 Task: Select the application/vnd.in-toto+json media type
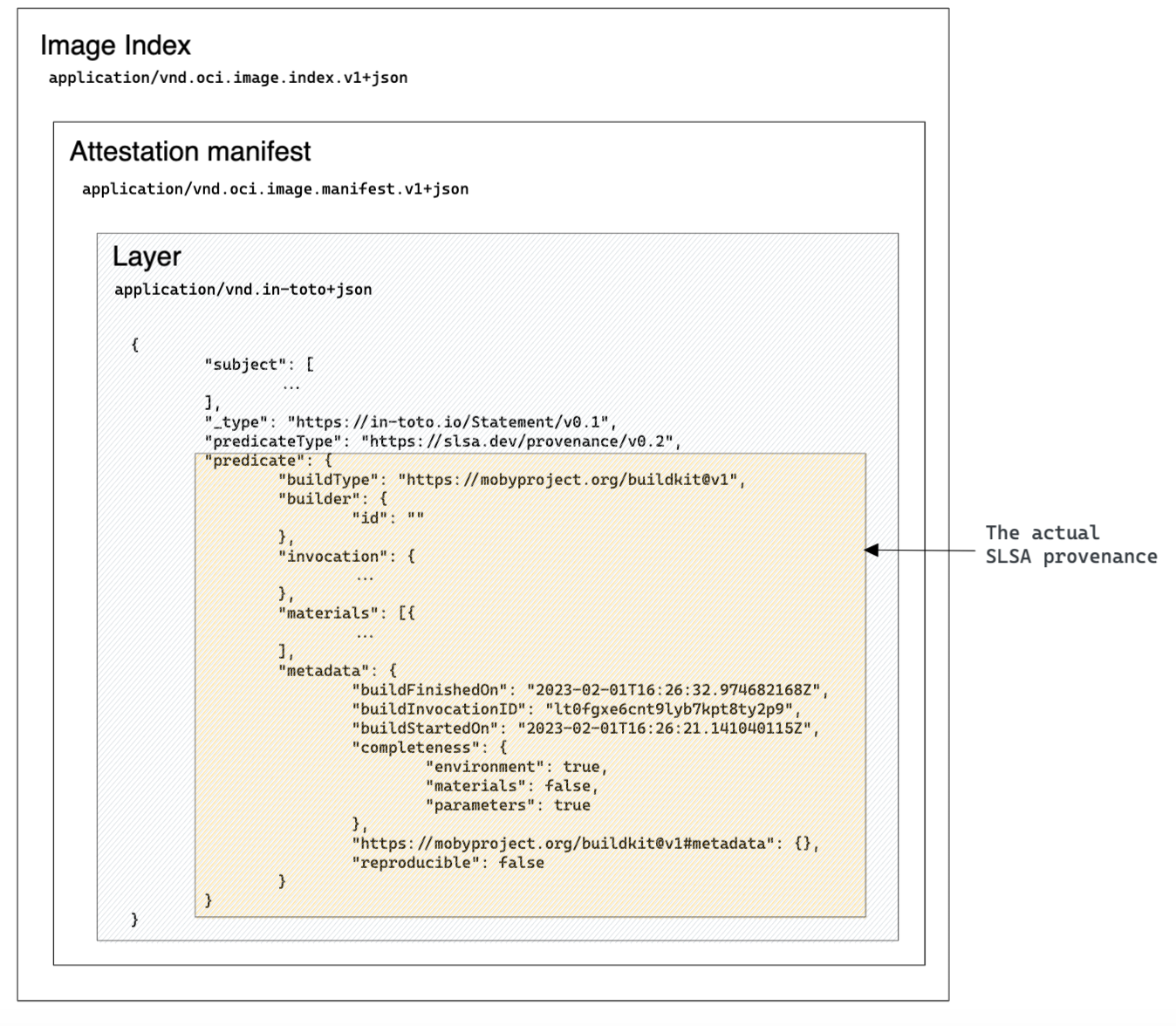(243, 290)
